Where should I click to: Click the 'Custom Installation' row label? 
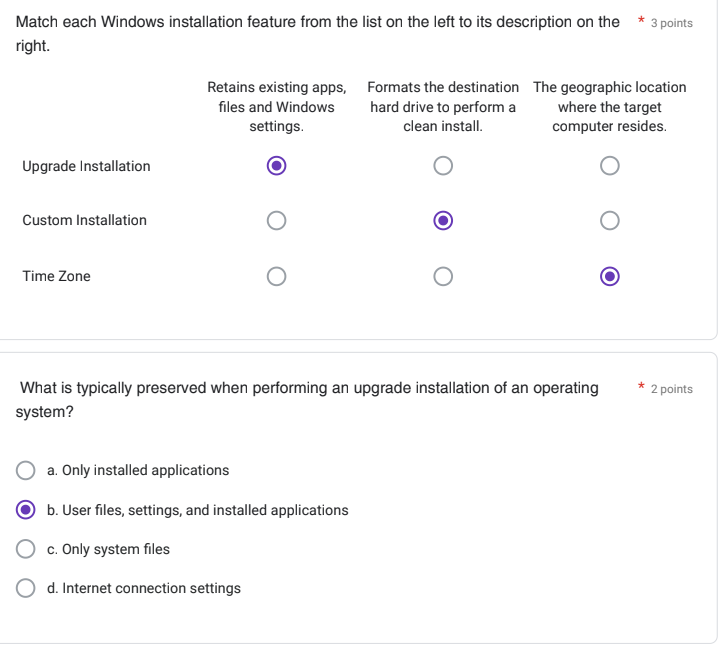coord(84,220)
